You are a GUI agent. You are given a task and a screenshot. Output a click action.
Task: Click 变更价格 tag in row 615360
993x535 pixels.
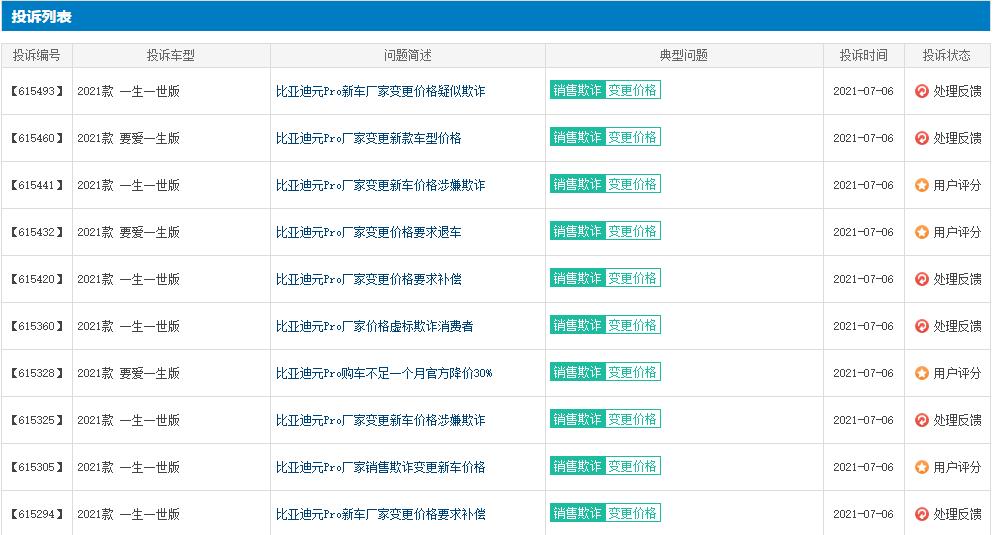[x=633, y=325]
